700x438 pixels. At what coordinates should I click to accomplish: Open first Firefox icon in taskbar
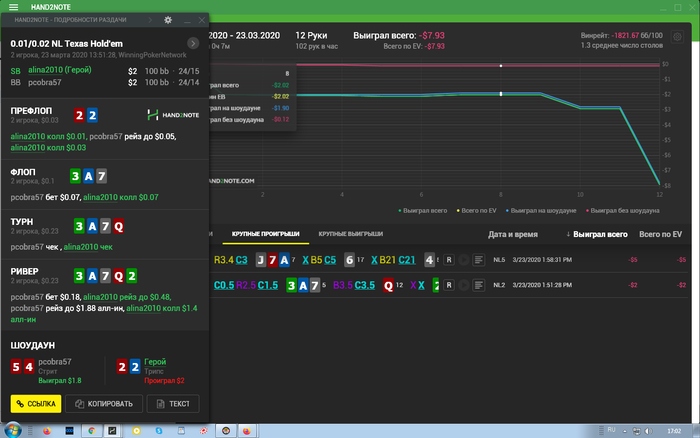pos(47,431)
